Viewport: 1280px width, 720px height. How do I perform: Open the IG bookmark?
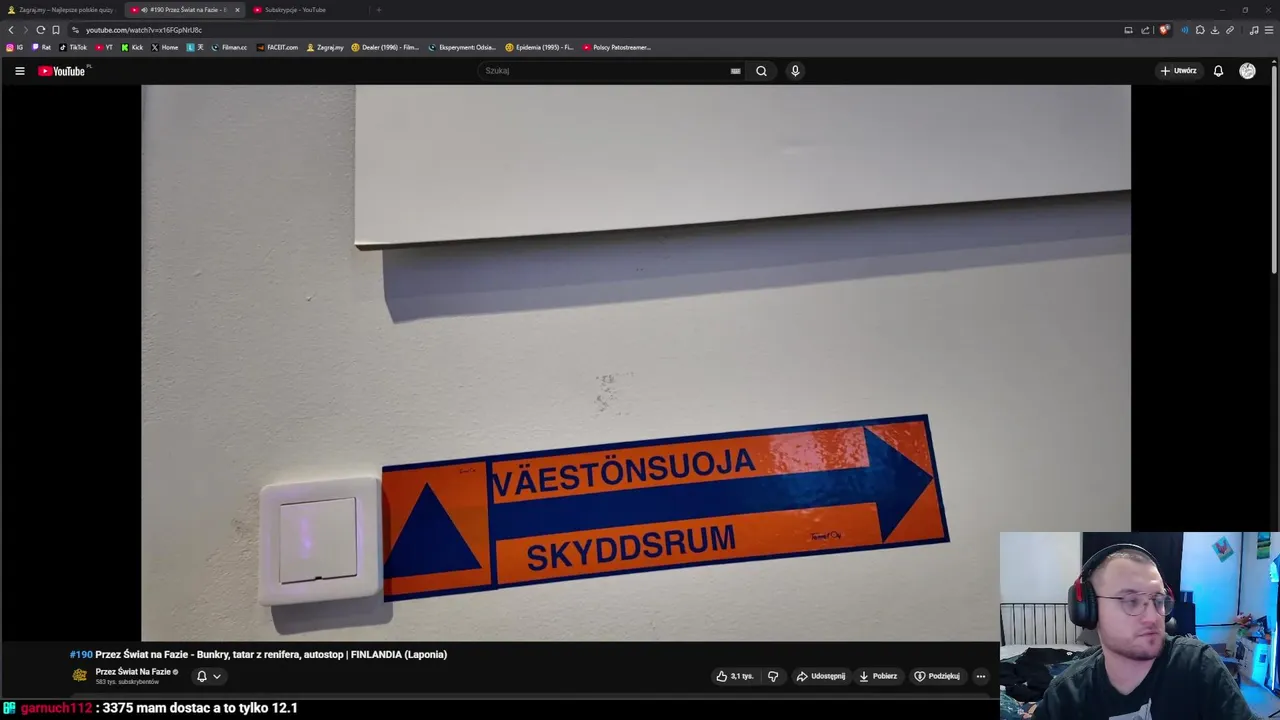pyautogui.click(x=15, y=47)
